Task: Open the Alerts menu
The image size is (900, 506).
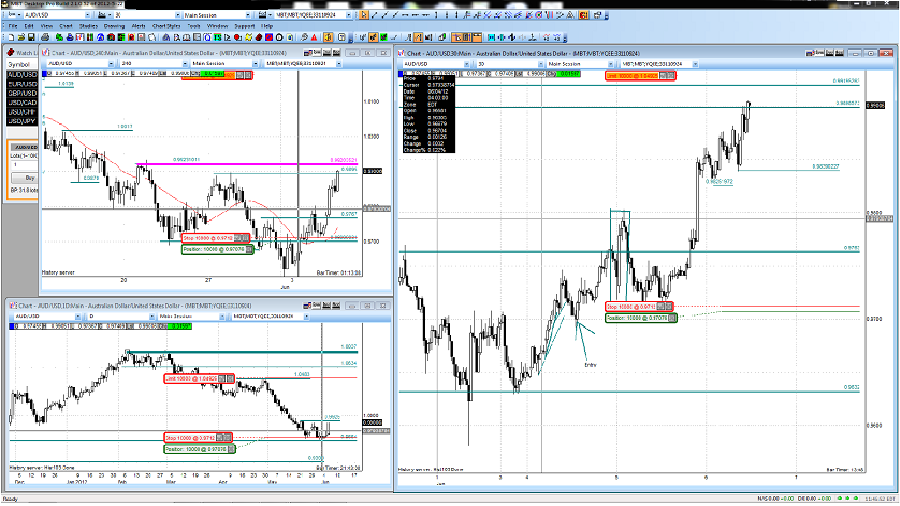Action: (x=138, y=25)
